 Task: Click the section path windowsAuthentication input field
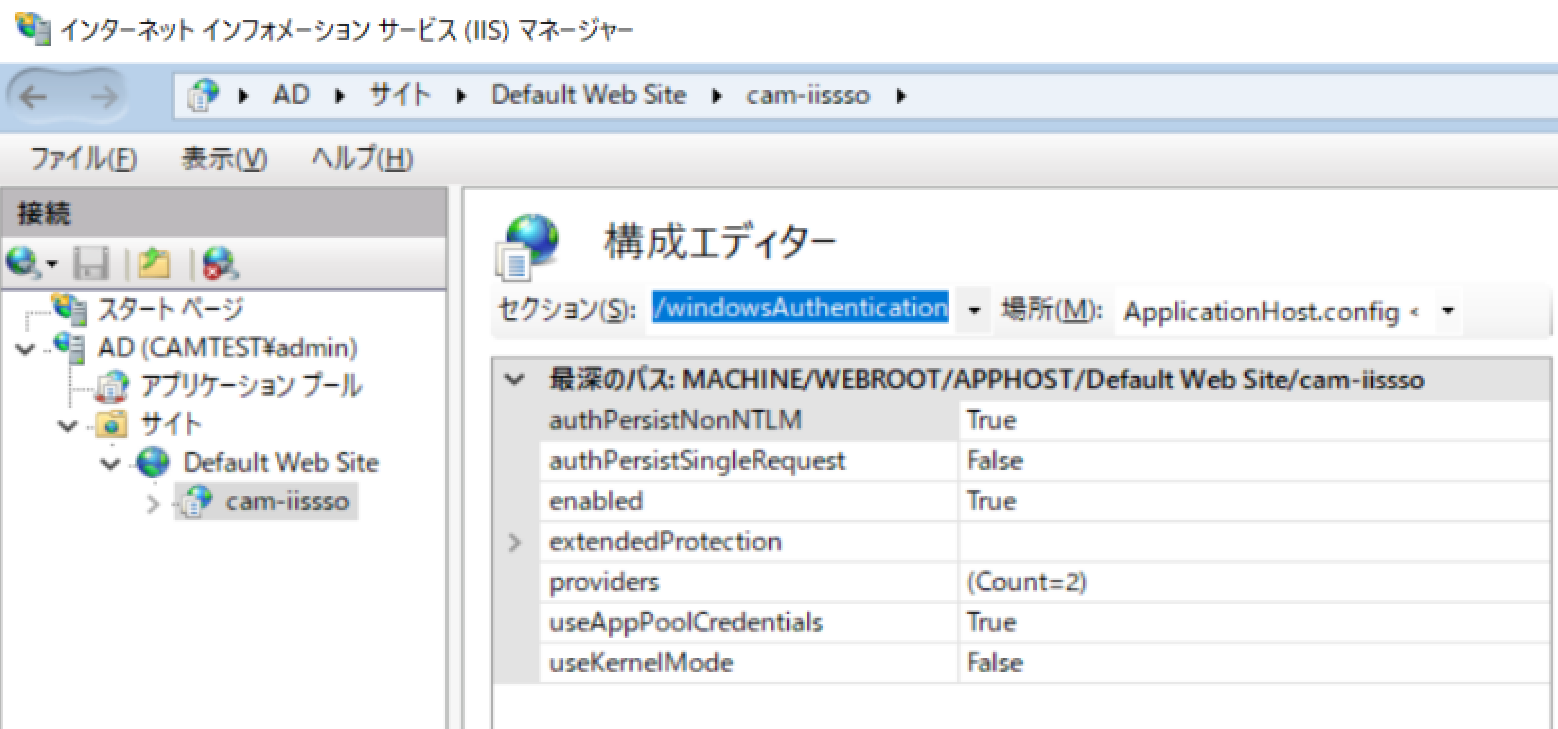pos(800,309)
